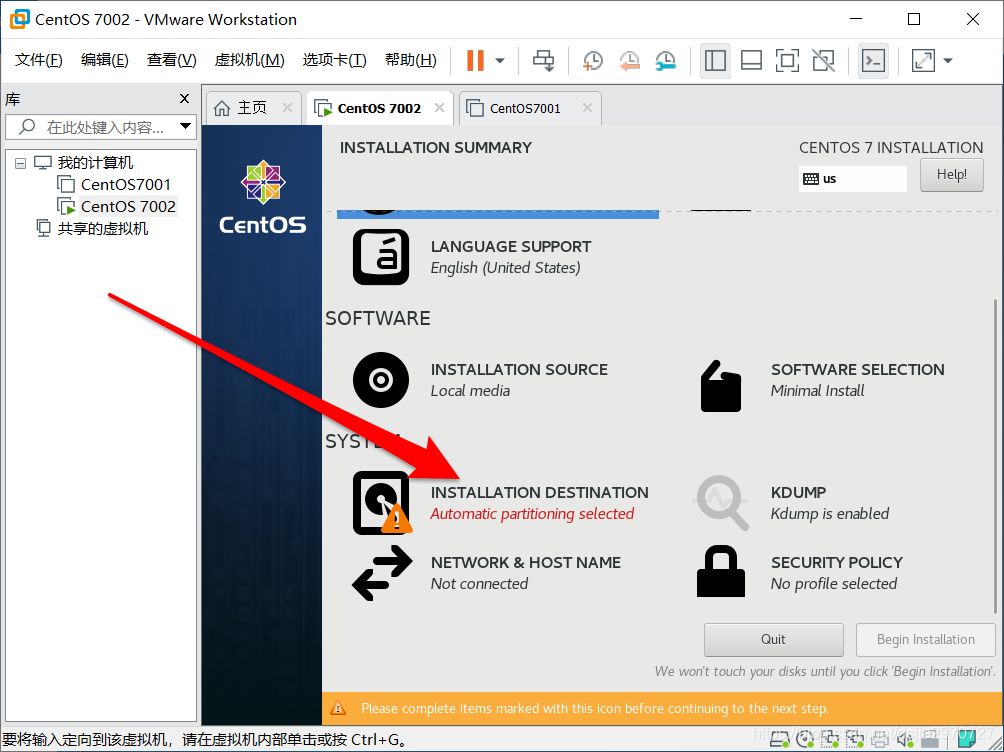Close the 库 library panel
1004x752 pixels.
click(184, 99)
